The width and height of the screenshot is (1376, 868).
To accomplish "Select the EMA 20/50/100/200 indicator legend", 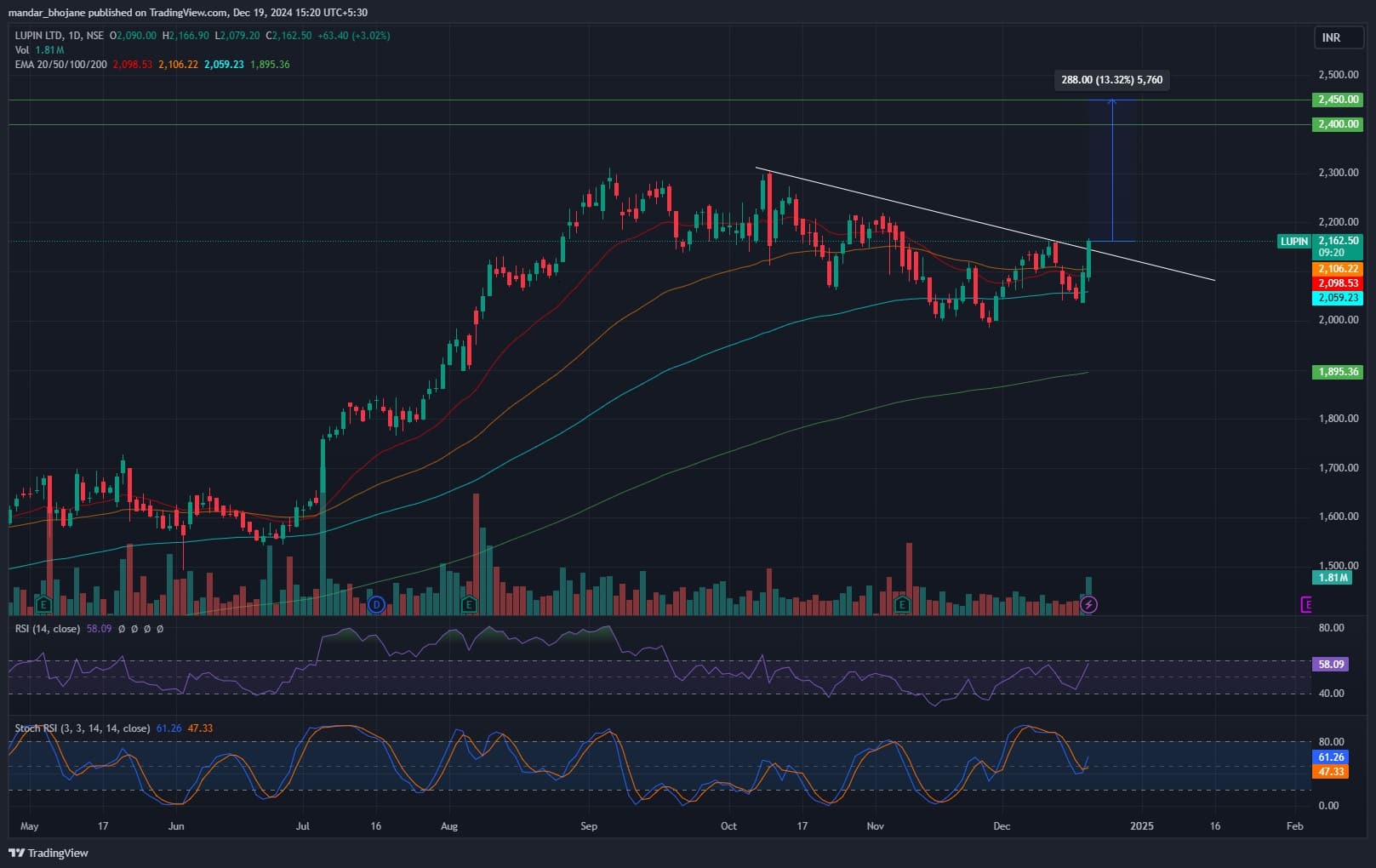I will [x=61, y=65].
